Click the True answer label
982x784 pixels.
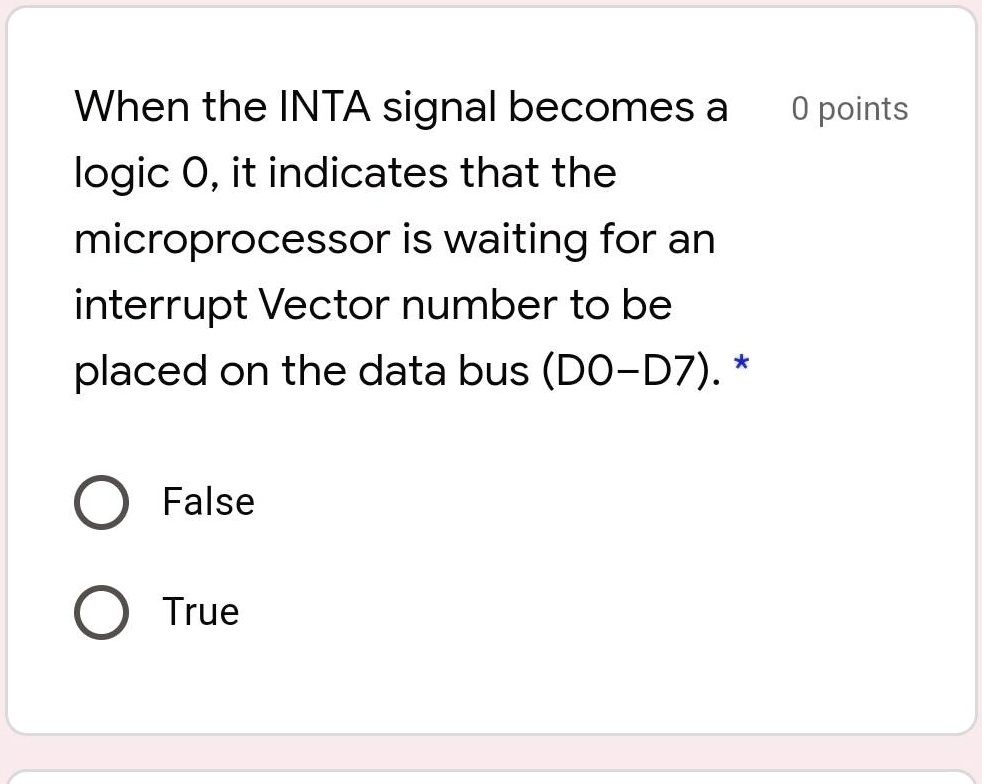(200, 612)
